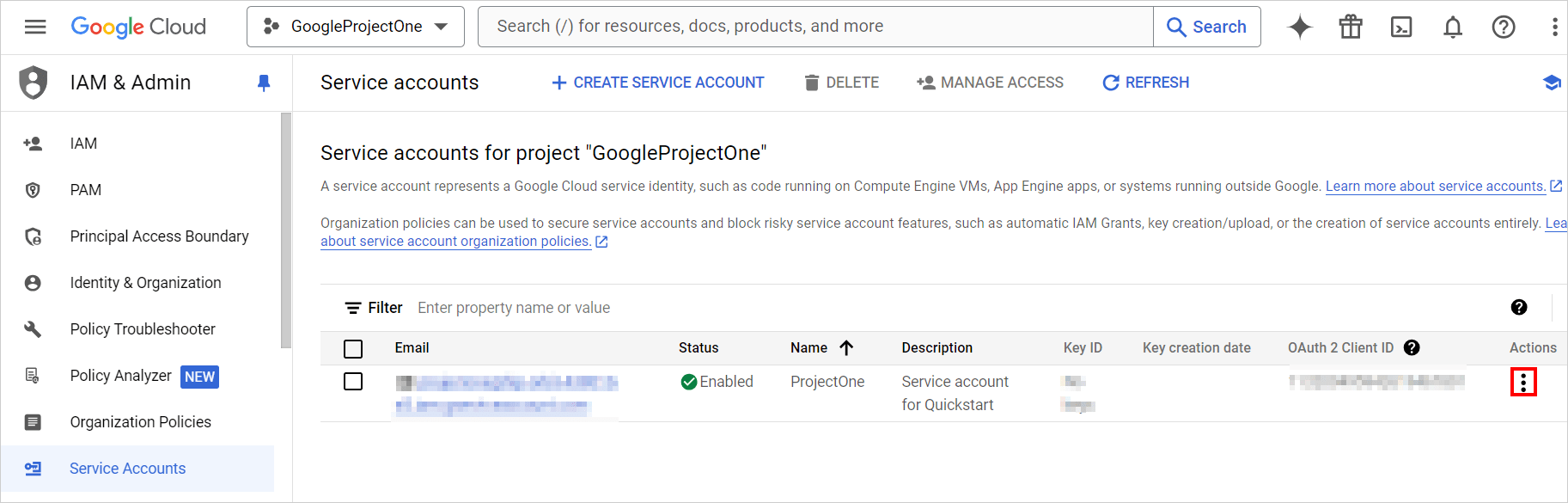This screenshot has height=503, width=1568.
Task: Open Policy Troubleshooter
Action: [x=143, y=329]
